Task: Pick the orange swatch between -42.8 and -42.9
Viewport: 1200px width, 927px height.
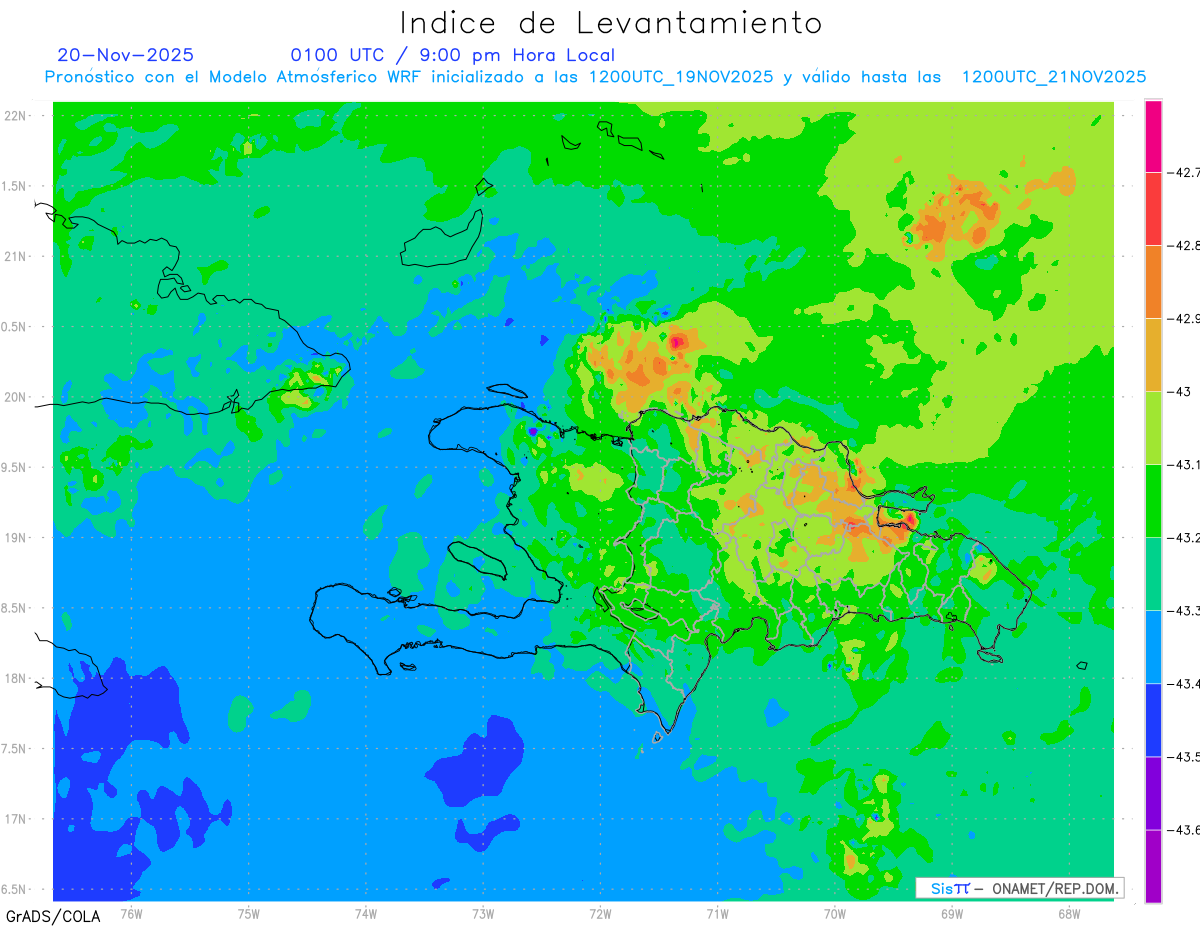Action: click(1153, 281)
